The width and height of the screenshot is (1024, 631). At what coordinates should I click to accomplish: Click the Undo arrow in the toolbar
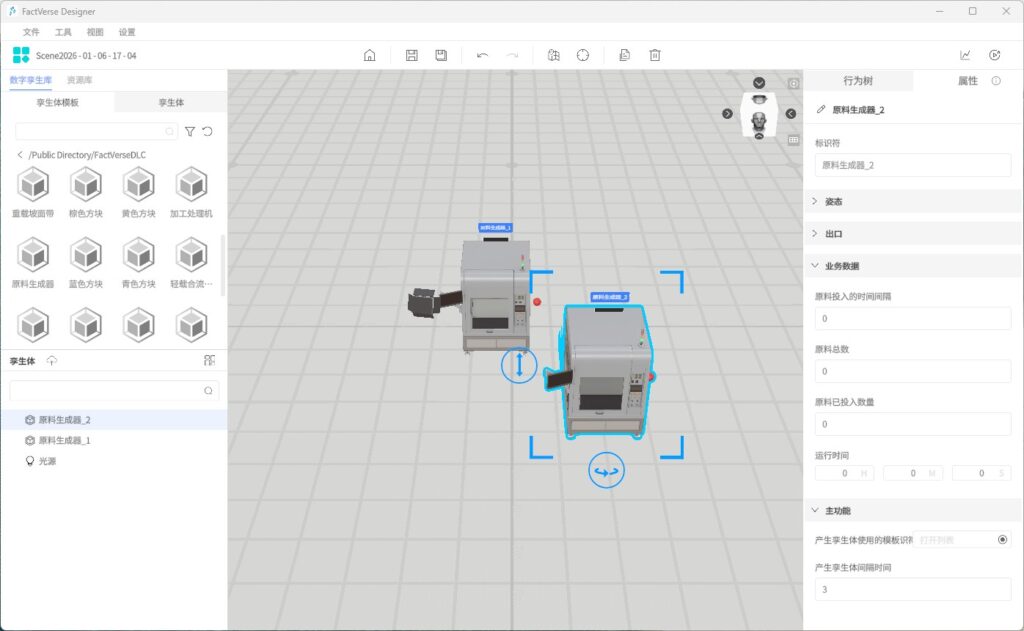[x=483, y=56]
